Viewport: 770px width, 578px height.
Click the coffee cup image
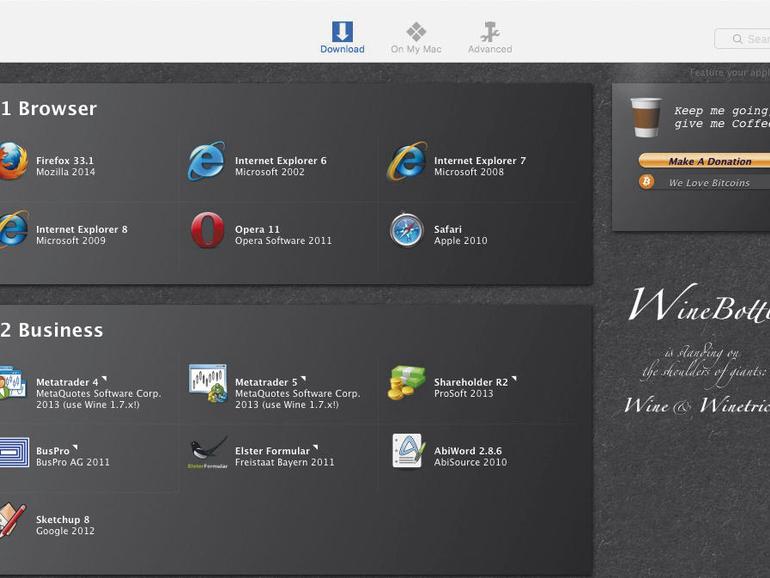pyautogui.click(x=646, y=117)
